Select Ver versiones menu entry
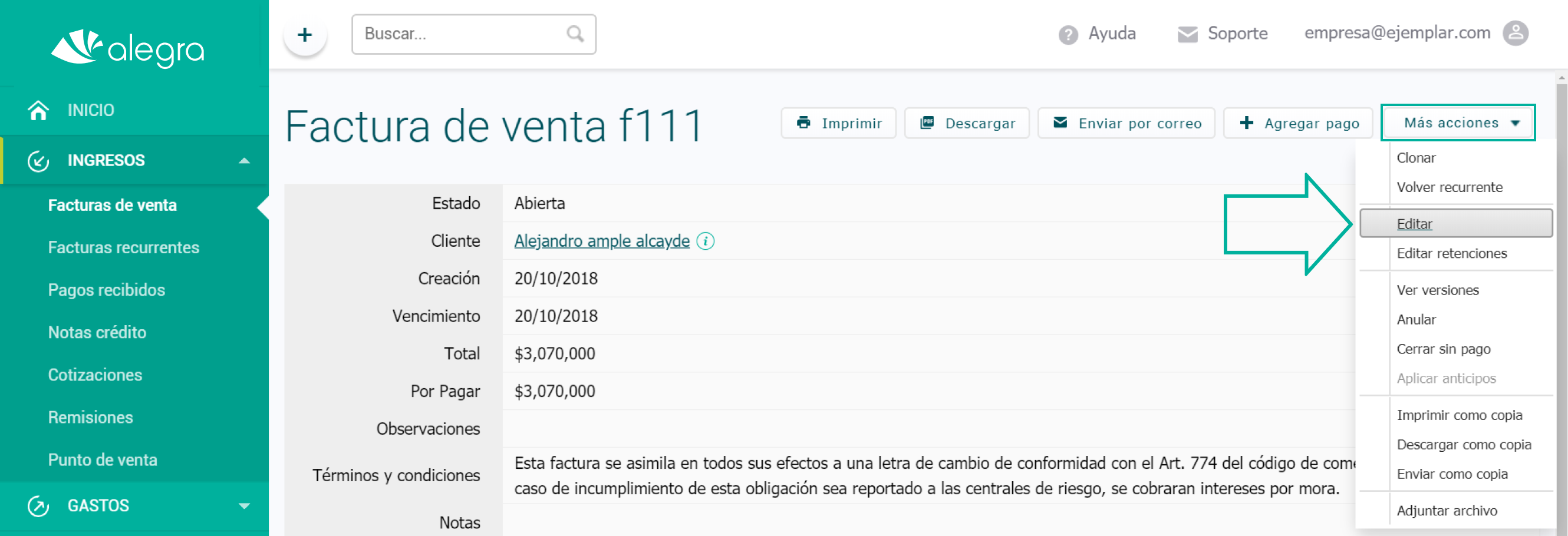The image size is (1568, 536). tap(1437, 290)
